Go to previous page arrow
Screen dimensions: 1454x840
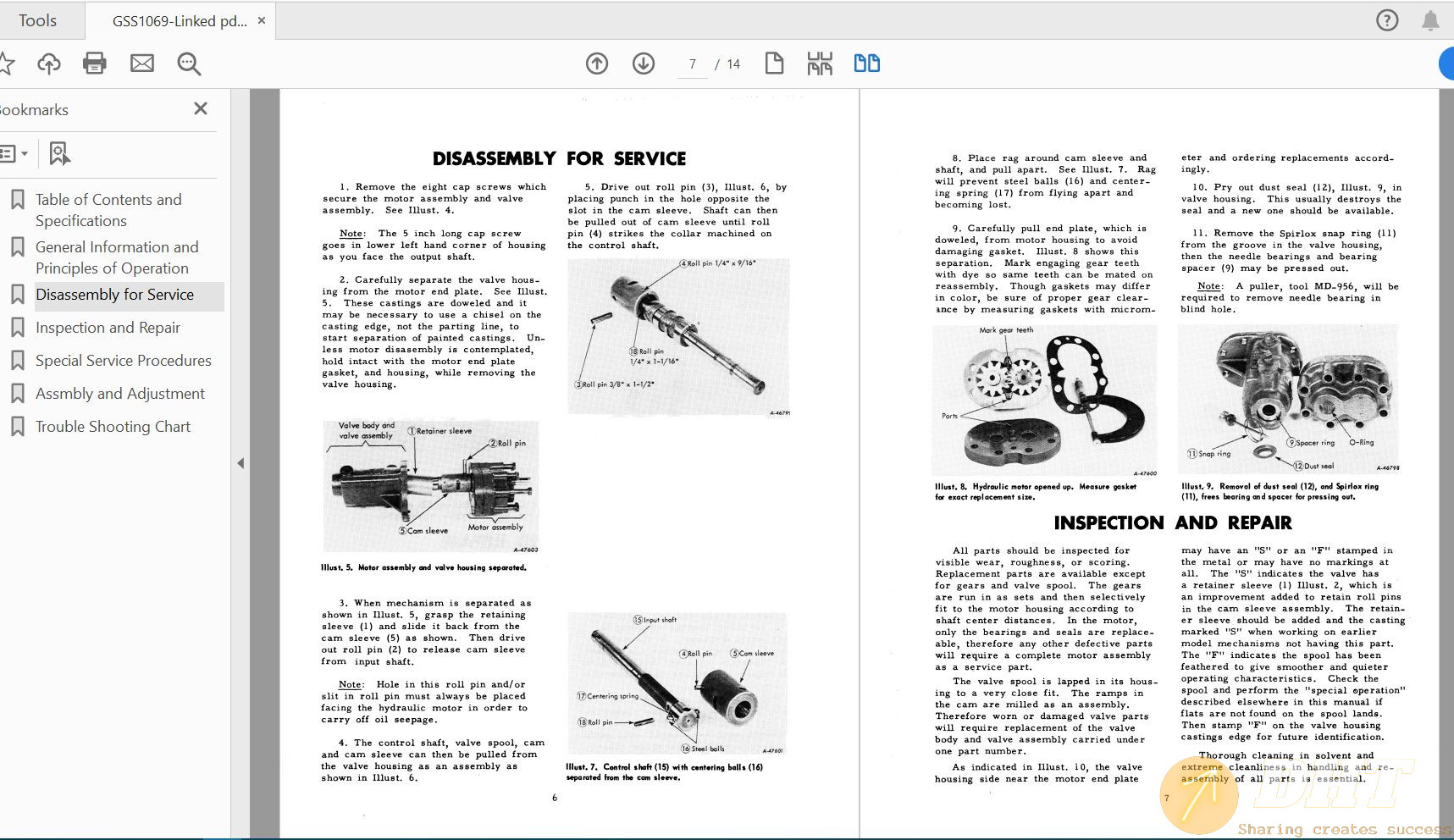coord(597,64)
